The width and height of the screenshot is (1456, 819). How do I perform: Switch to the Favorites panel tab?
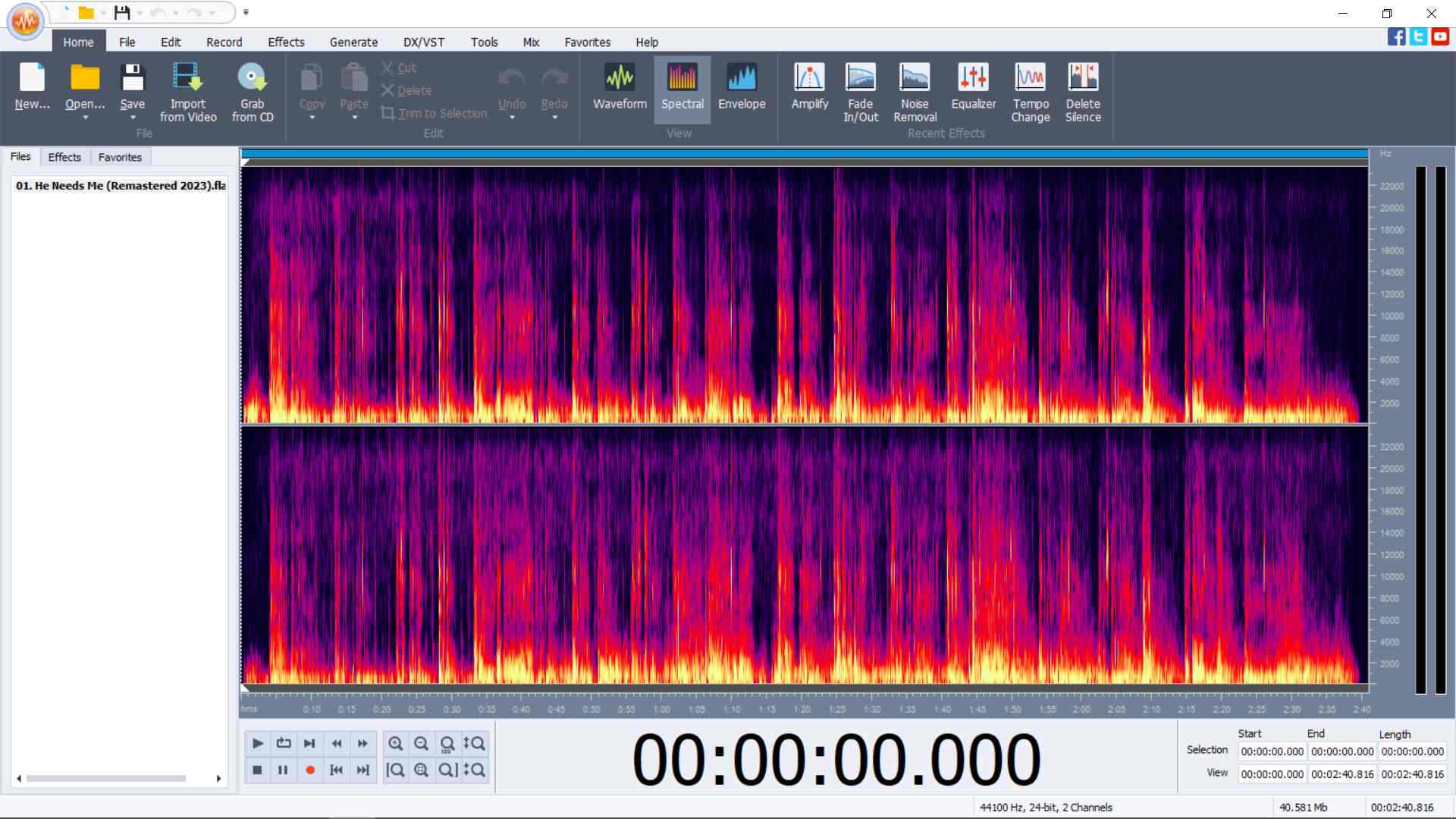120,157
